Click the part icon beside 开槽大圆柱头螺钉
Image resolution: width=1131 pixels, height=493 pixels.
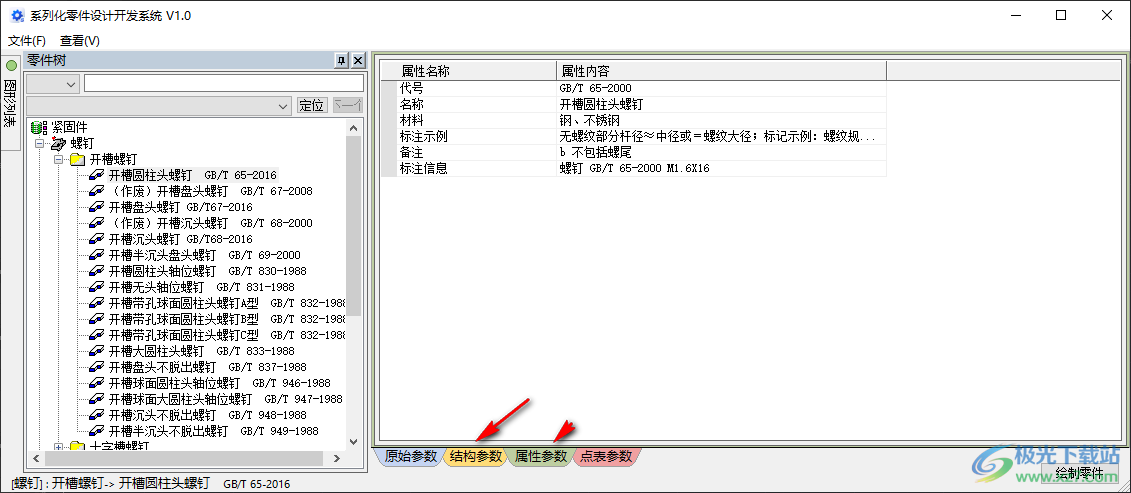point(97,351)
